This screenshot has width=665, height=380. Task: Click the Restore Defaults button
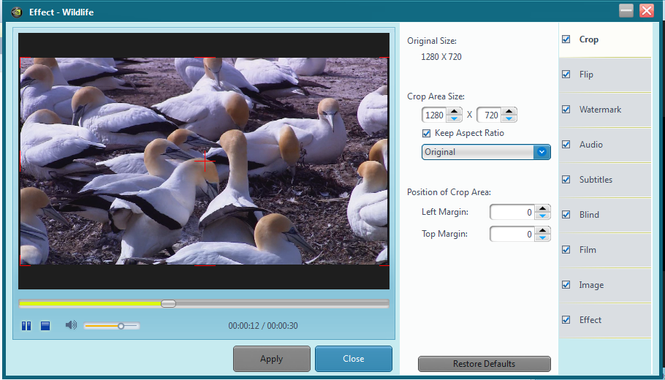[x=484, y=364]
